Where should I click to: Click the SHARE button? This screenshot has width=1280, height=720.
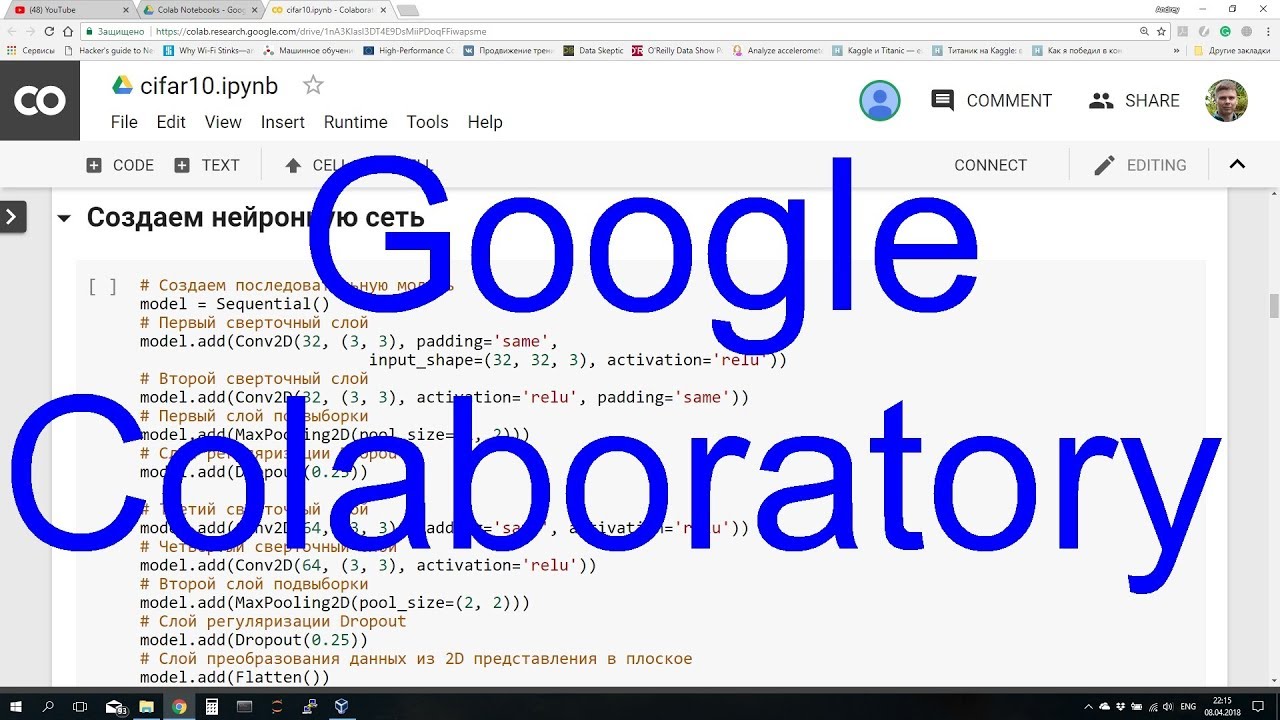tap(1134, 100)
